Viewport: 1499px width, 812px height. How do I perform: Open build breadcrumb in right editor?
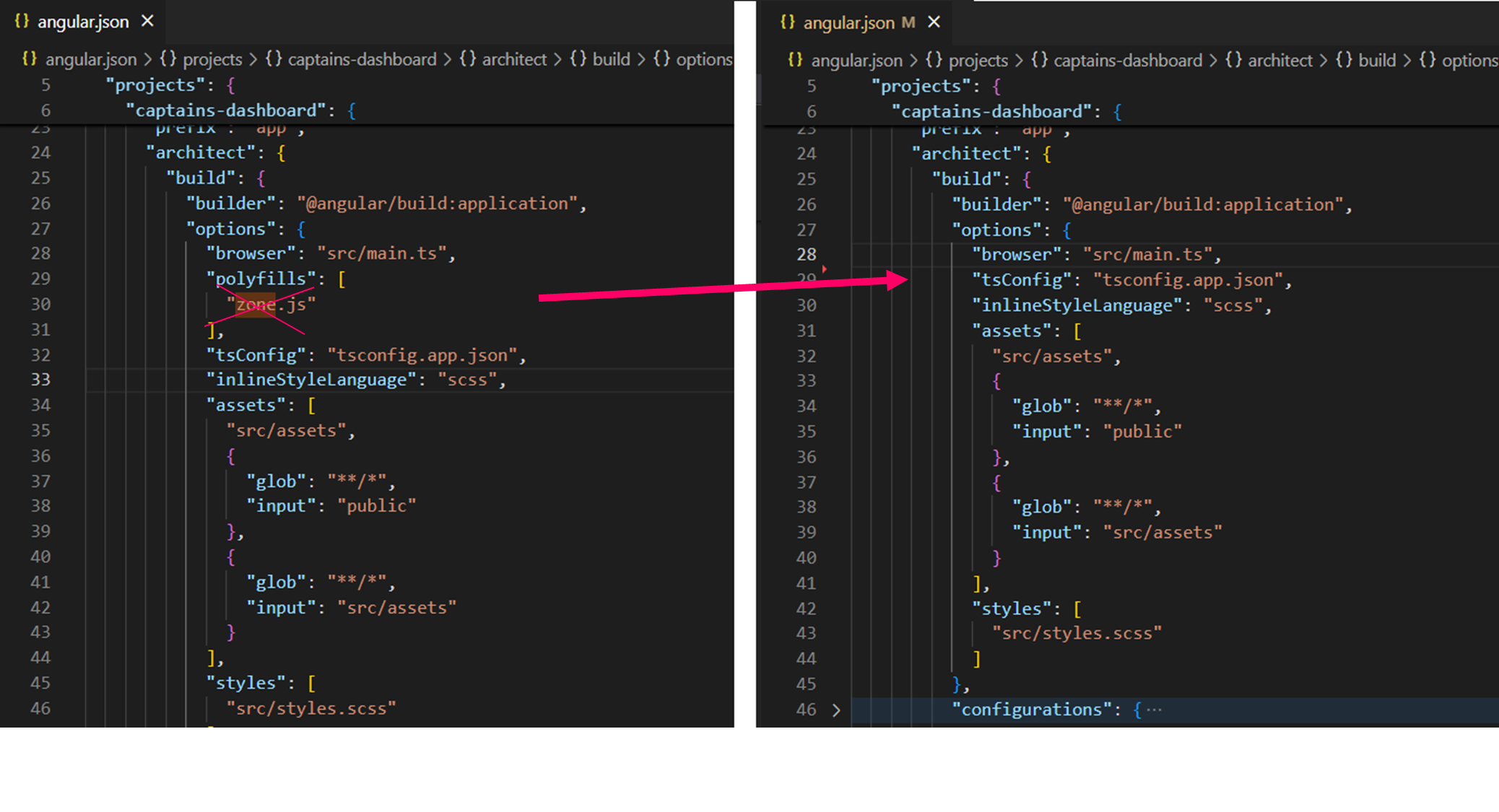tap(1376, 61)
